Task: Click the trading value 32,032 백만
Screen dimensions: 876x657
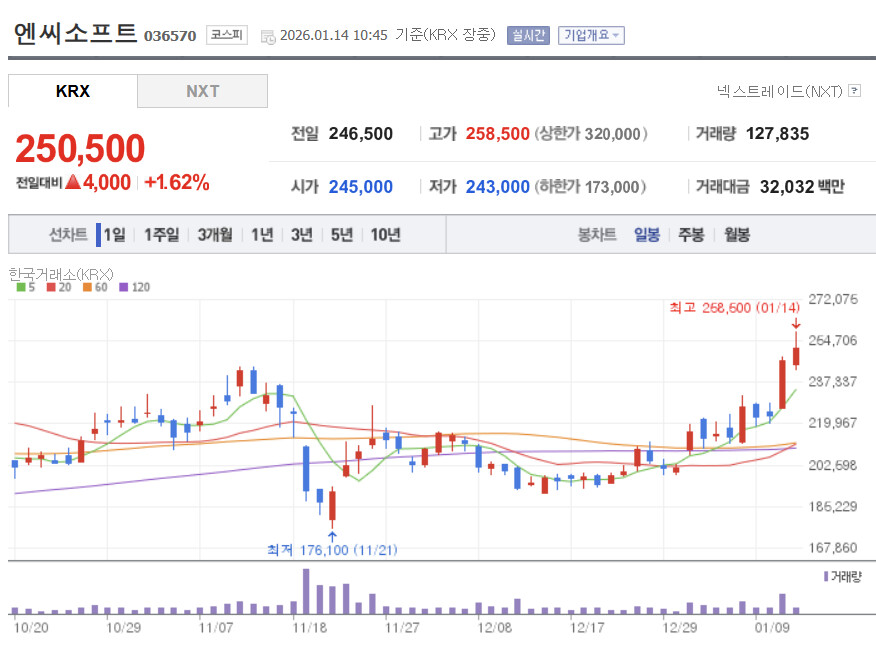Action: coord(802,187)
